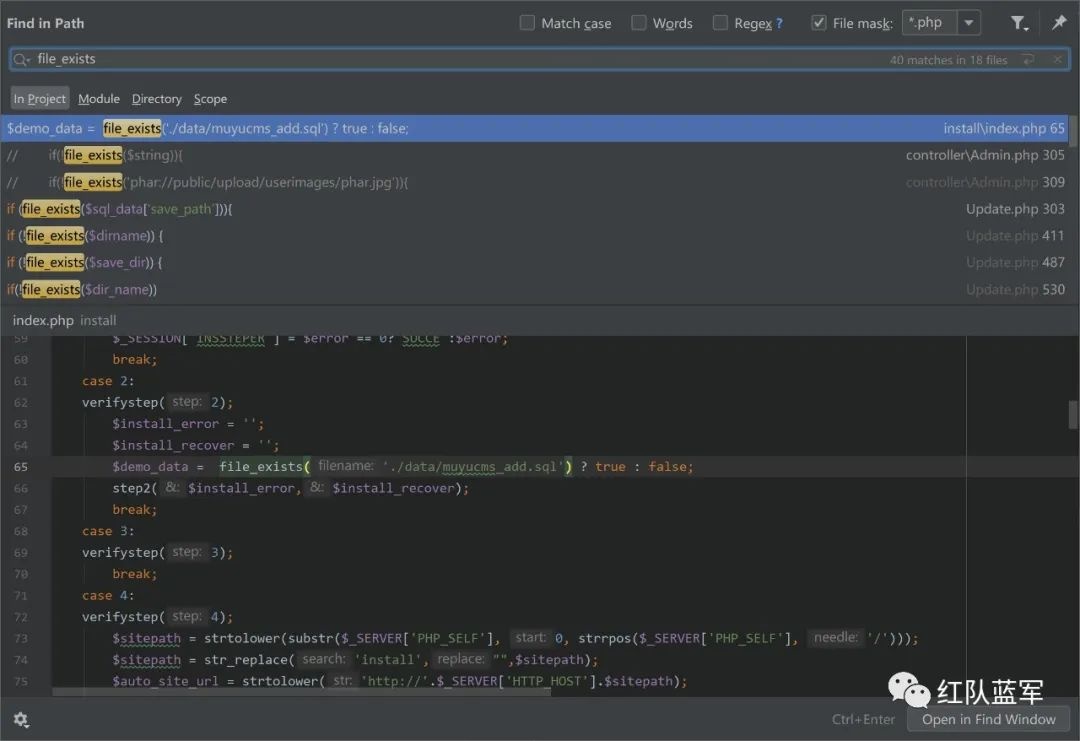Pin the Find in Path window
The image size is (1080, 741).
click(1059, 23)
